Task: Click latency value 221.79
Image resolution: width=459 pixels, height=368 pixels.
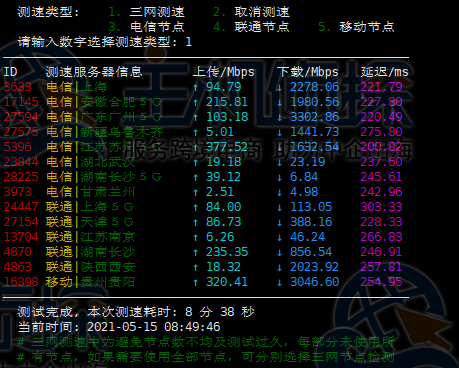Action: (381, 87)
